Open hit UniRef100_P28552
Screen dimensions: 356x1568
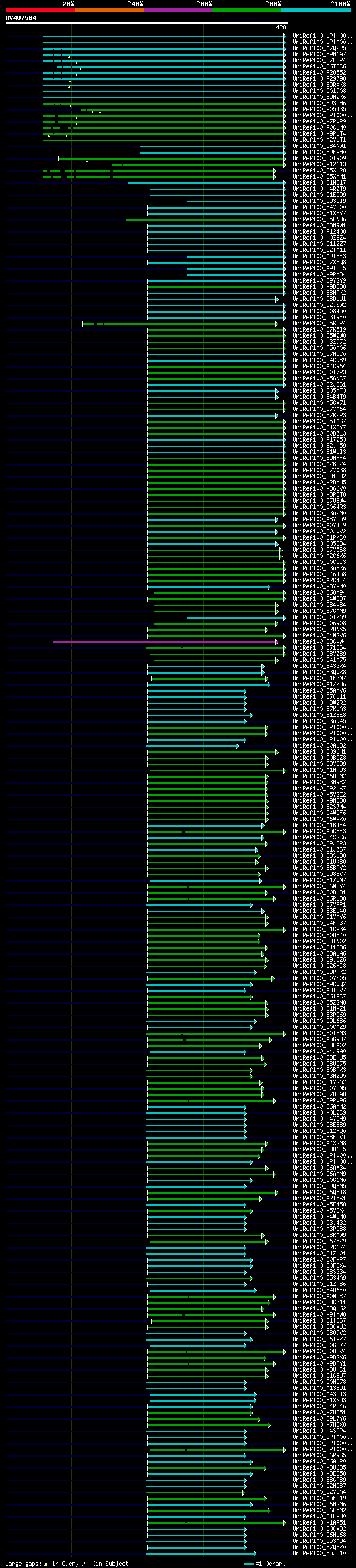point(319,72)
